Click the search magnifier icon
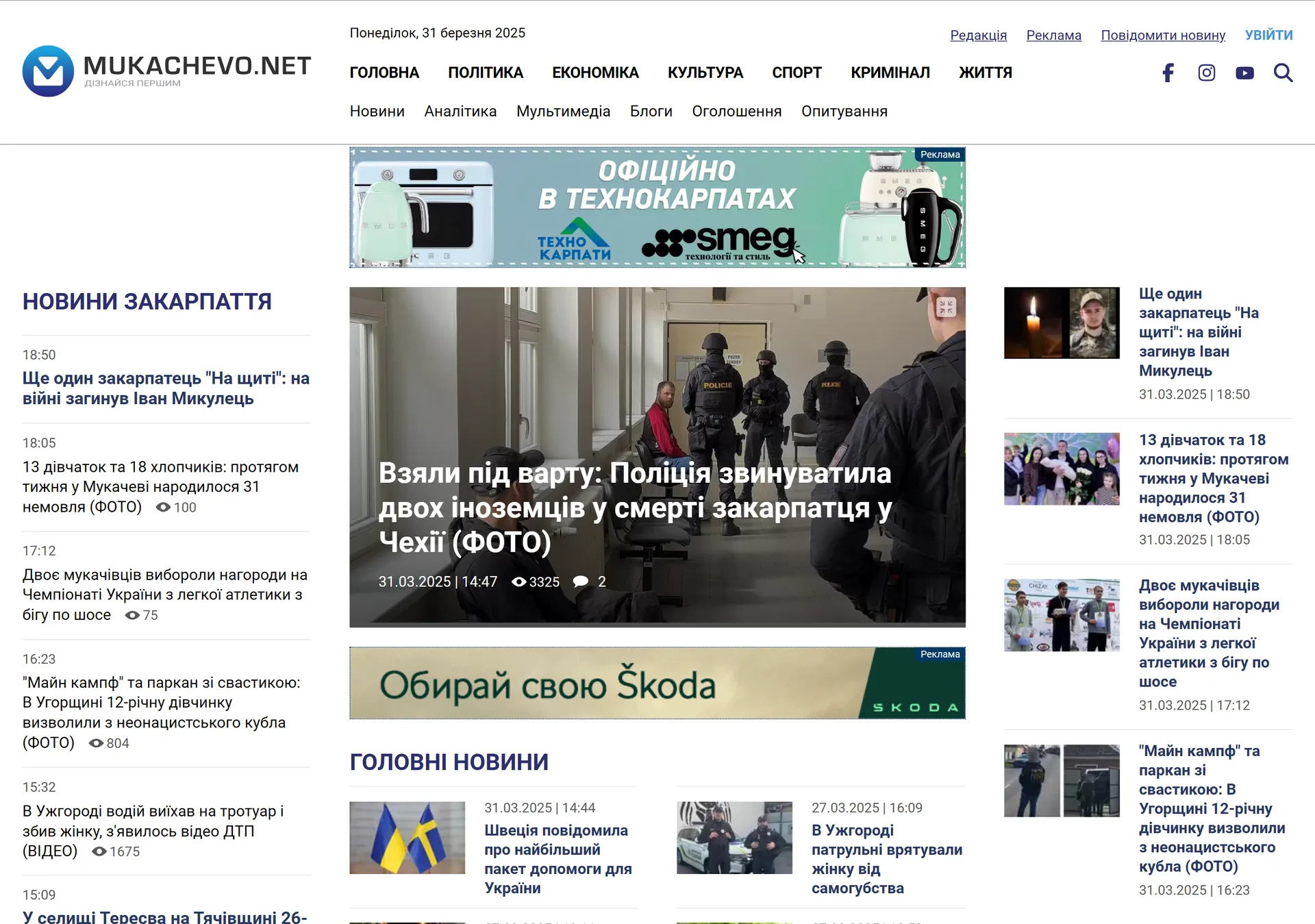1315x924 pixels. click(1284, 73)
